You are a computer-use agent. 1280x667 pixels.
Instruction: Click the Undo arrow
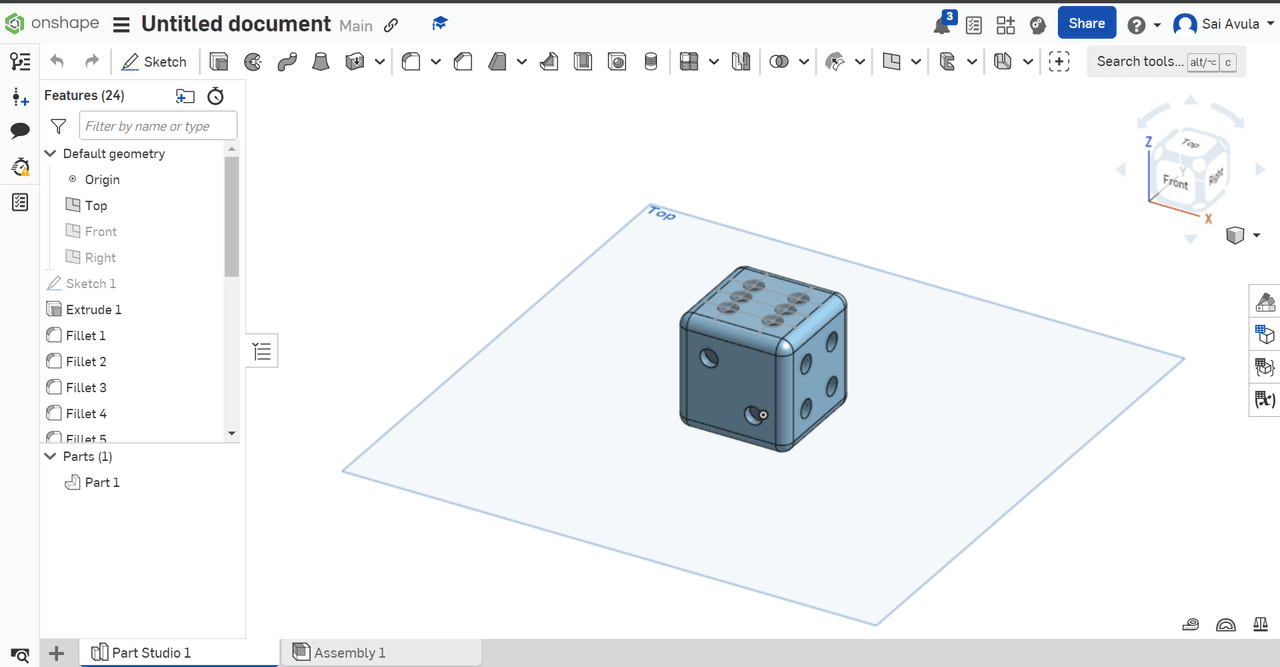click(57, 62)
